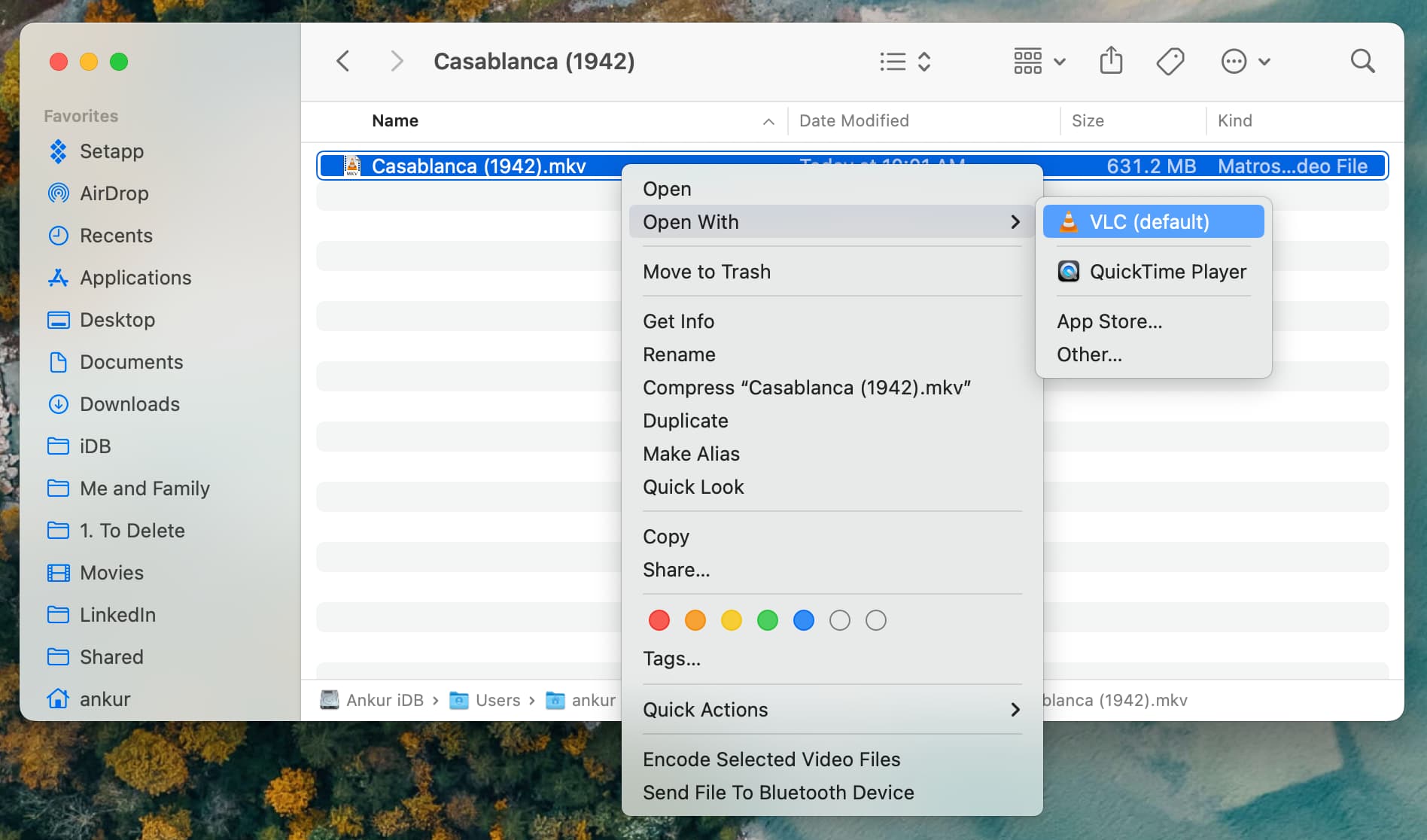Click the Share toolbar icon
Image resolution: width=1427 pixels, height=840 pixels.
coord(1111,61)
